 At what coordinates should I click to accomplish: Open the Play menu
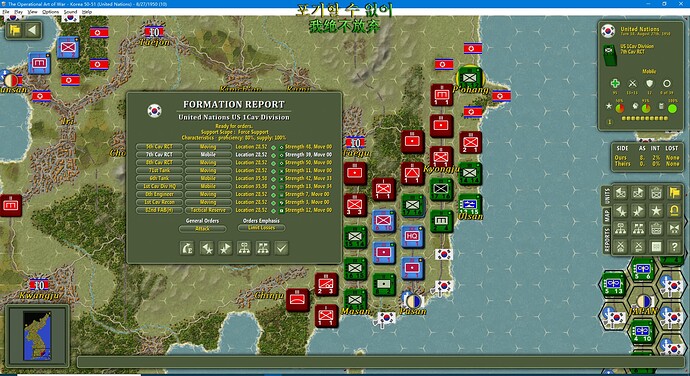tap(18, 12)
